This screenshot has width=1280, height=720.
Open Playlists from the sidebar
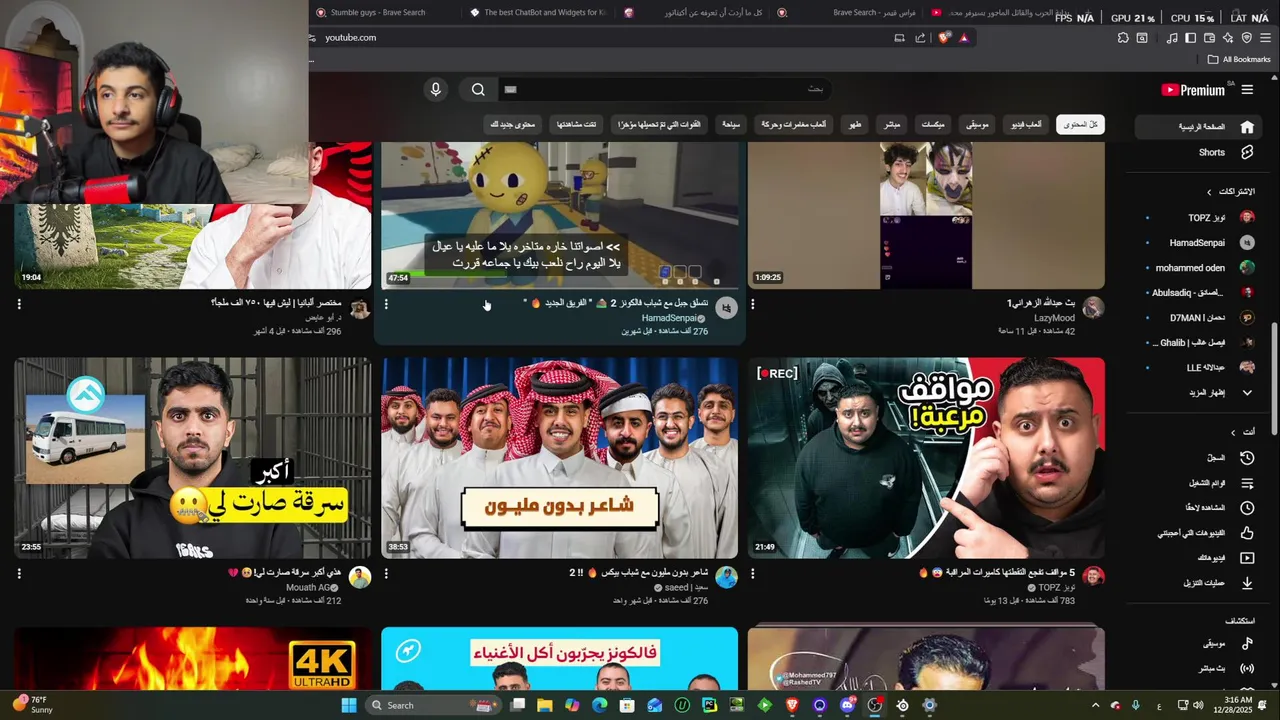click(x=1196, y=482)
